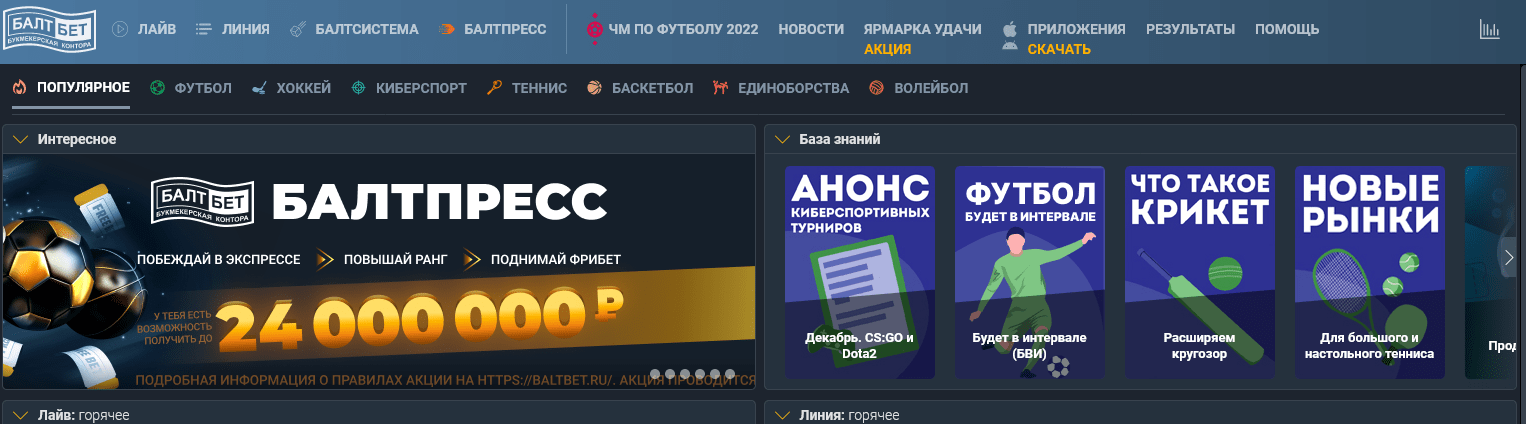Viewport: 1526px width, 424px height.
Task: Select the basketball icon for Баскетбол
Action: pos(594,88)
